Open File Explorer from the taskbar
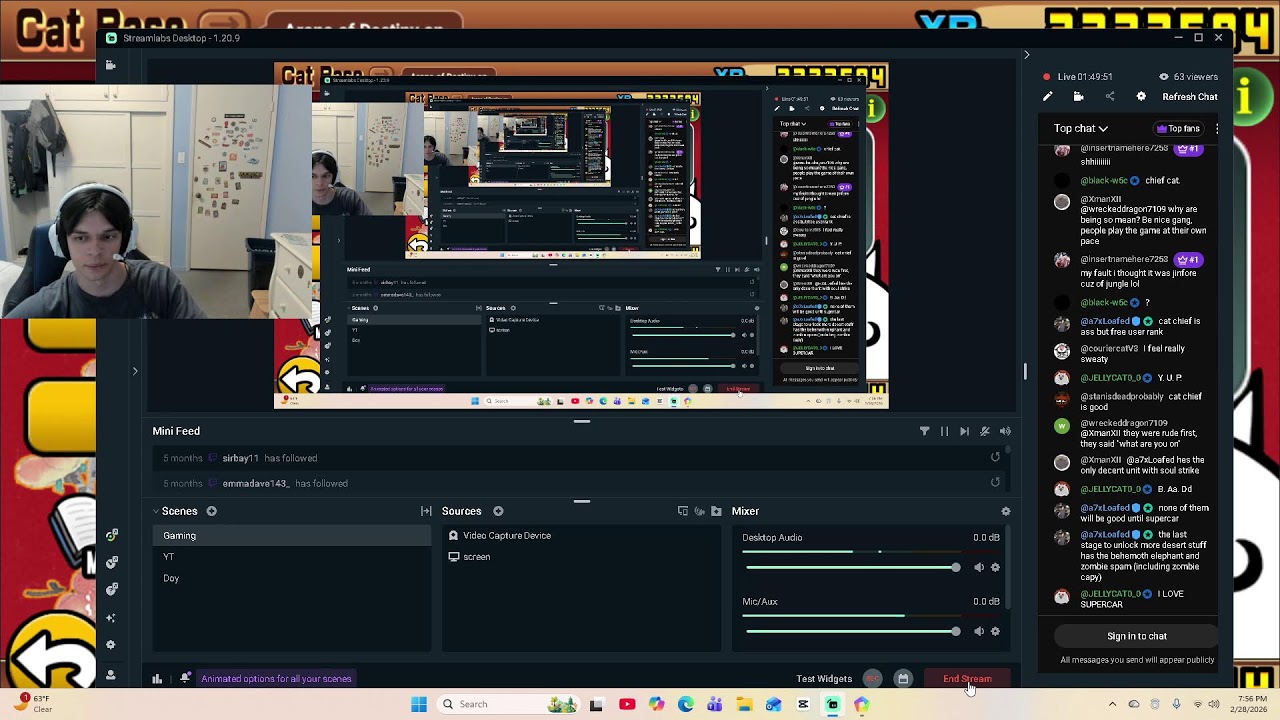This screenshot has width=1280, height=720. [x=744, y=704]
